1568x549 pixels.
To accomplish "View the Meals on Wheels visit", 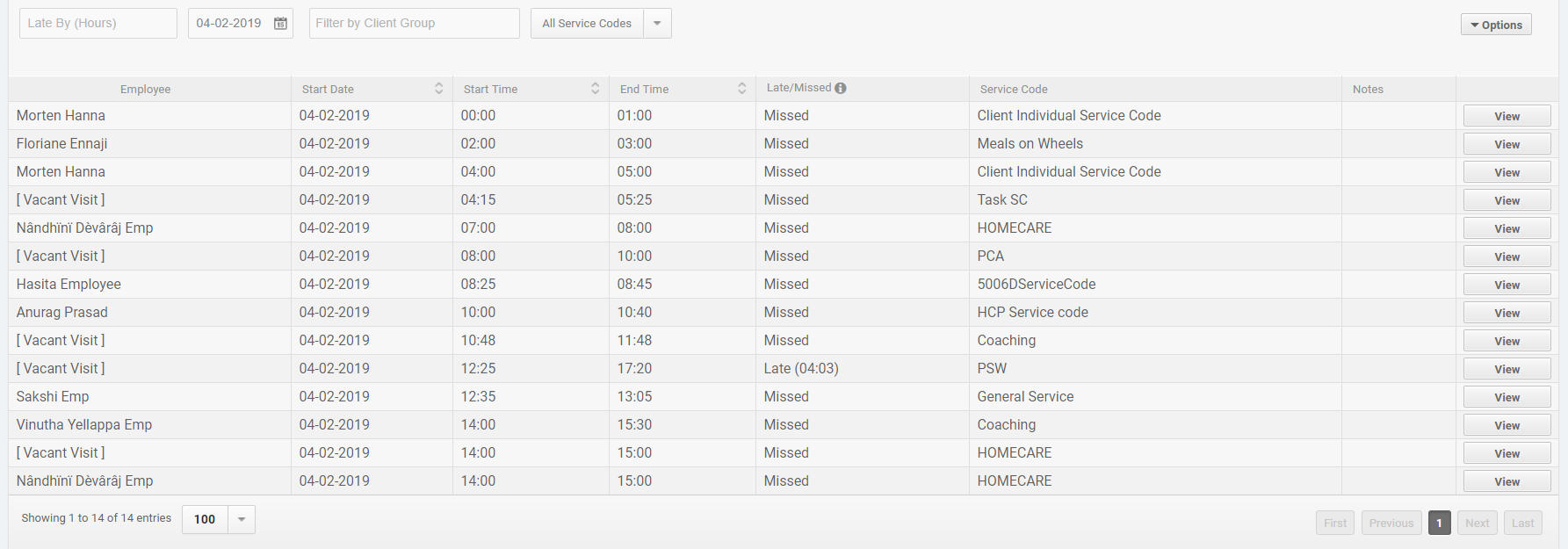I will 1507,145.
